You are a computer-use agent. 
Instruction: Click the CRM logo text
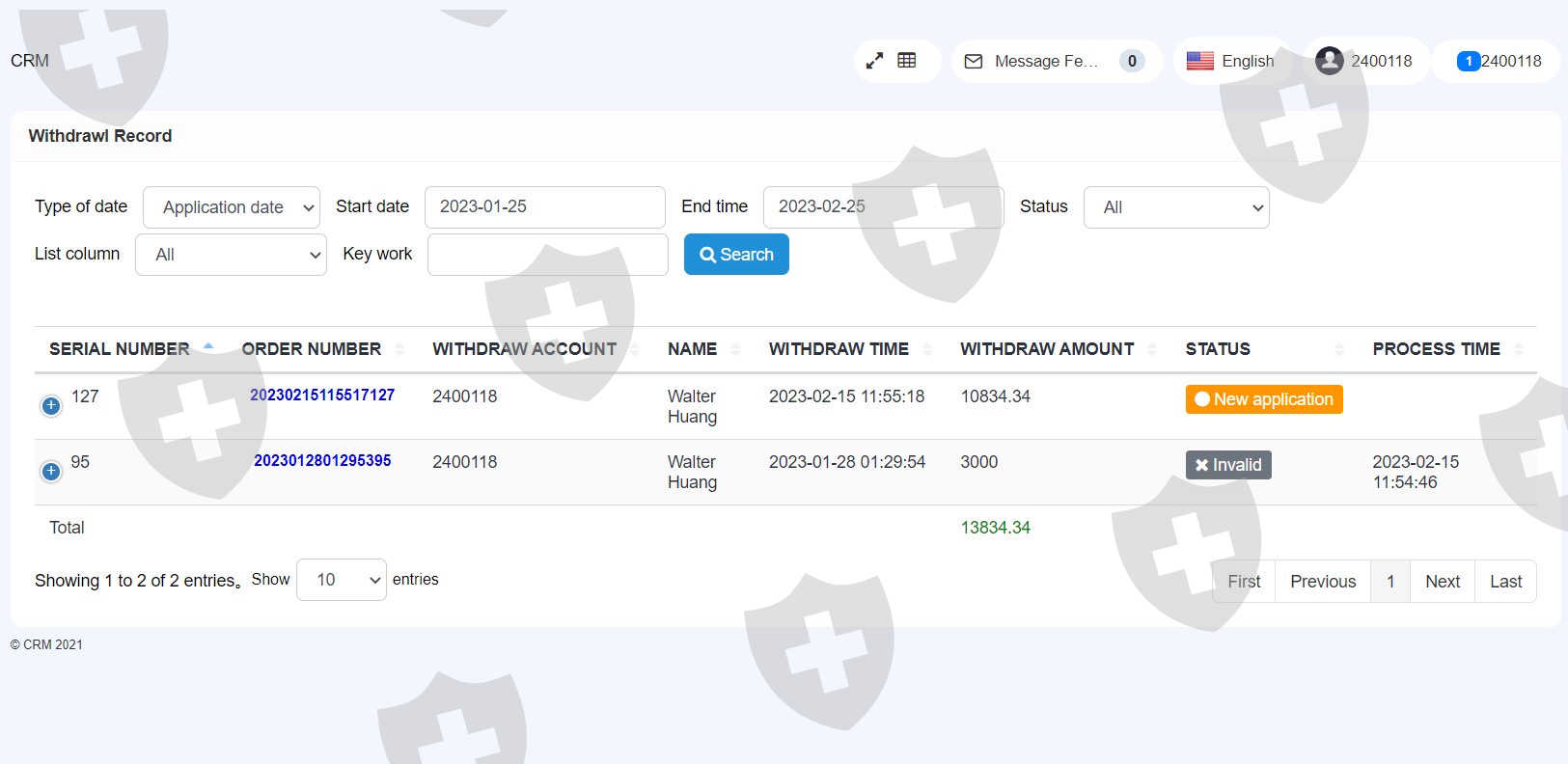pos(30,61)
